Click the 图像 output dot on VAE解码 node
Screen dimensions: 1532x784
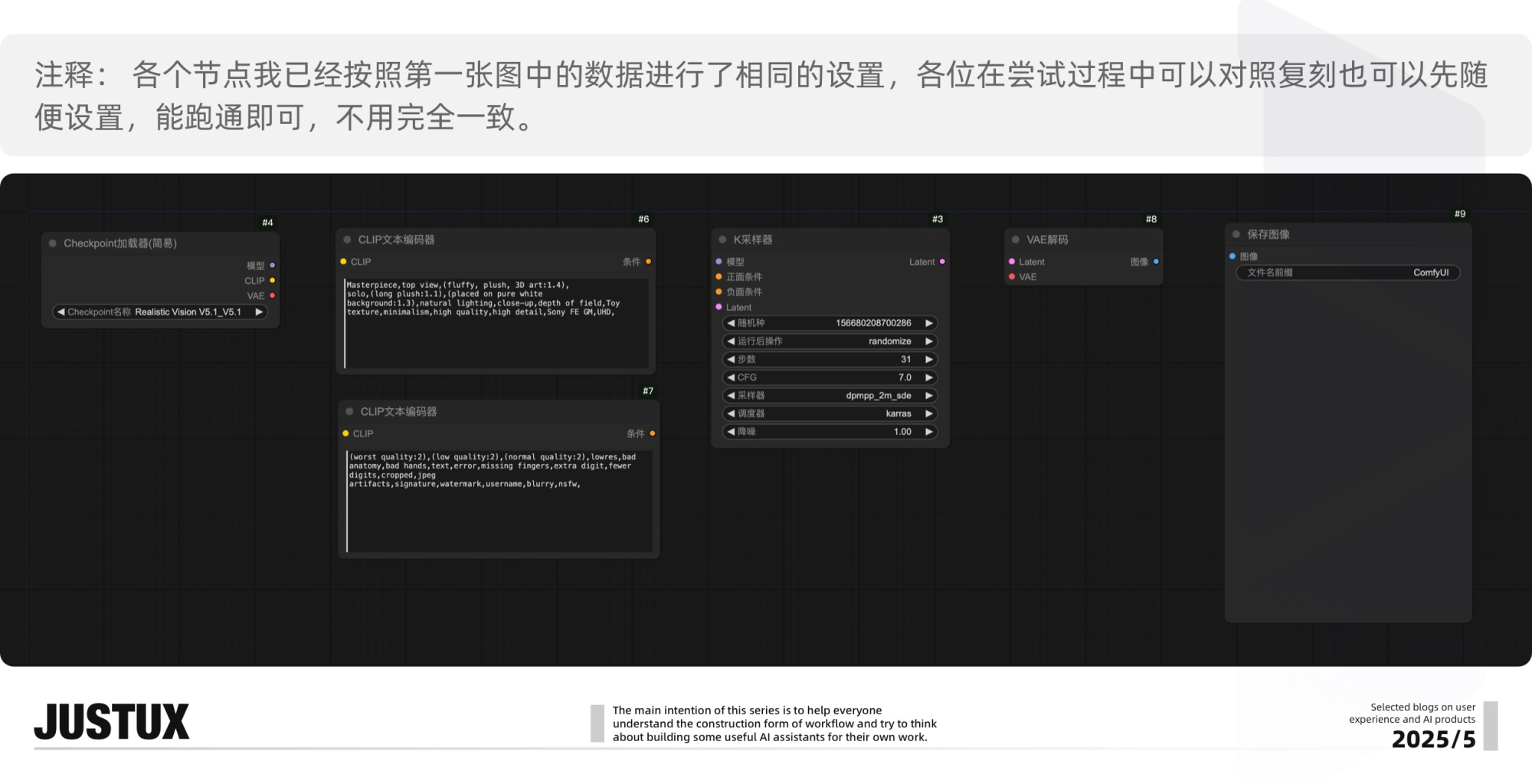(x=1156, y=261)
